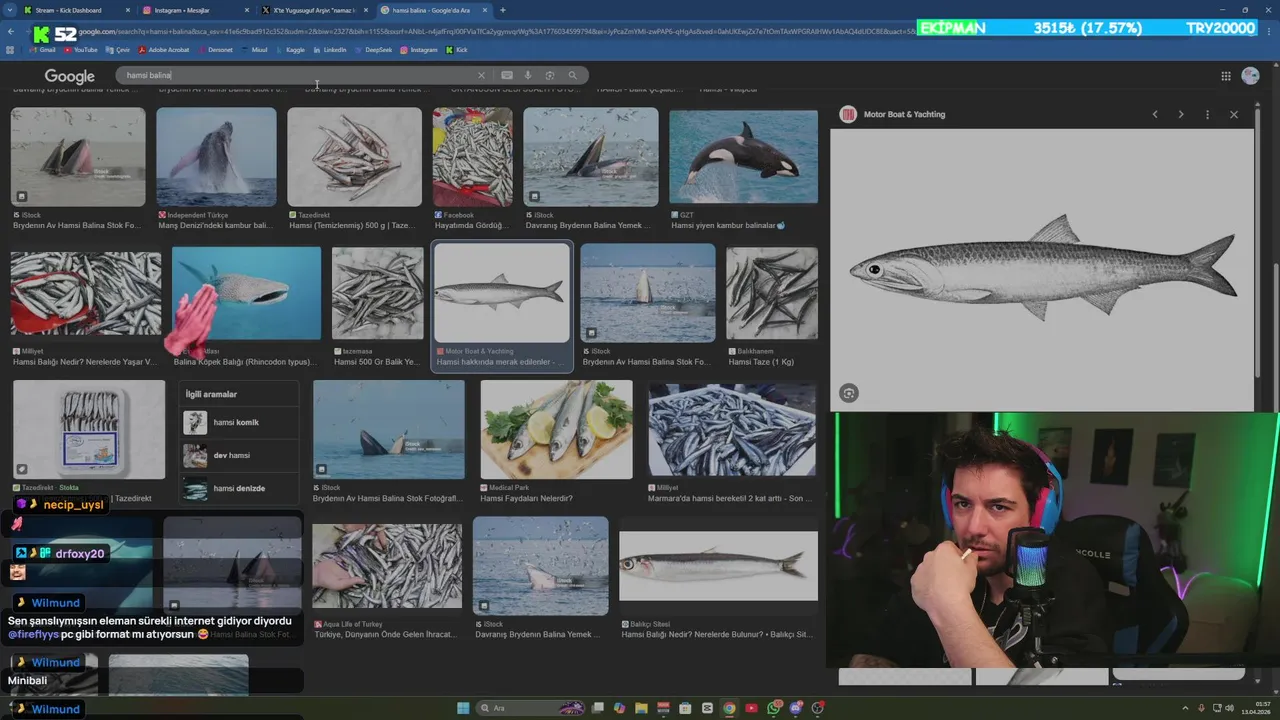1280x720 pixels.
Task: Open the Kaggle bookmark
Action: click(x=290, y=50)
